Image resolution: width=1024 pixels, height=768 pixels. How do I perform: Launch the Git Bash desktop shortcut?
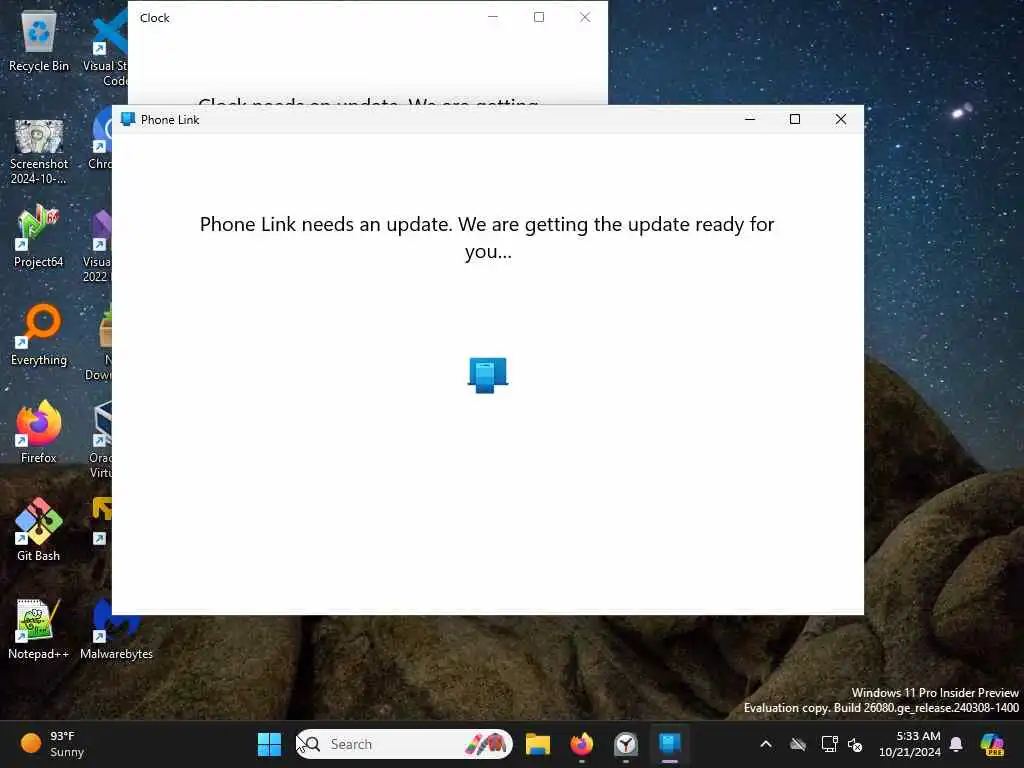tap(39, 530)
